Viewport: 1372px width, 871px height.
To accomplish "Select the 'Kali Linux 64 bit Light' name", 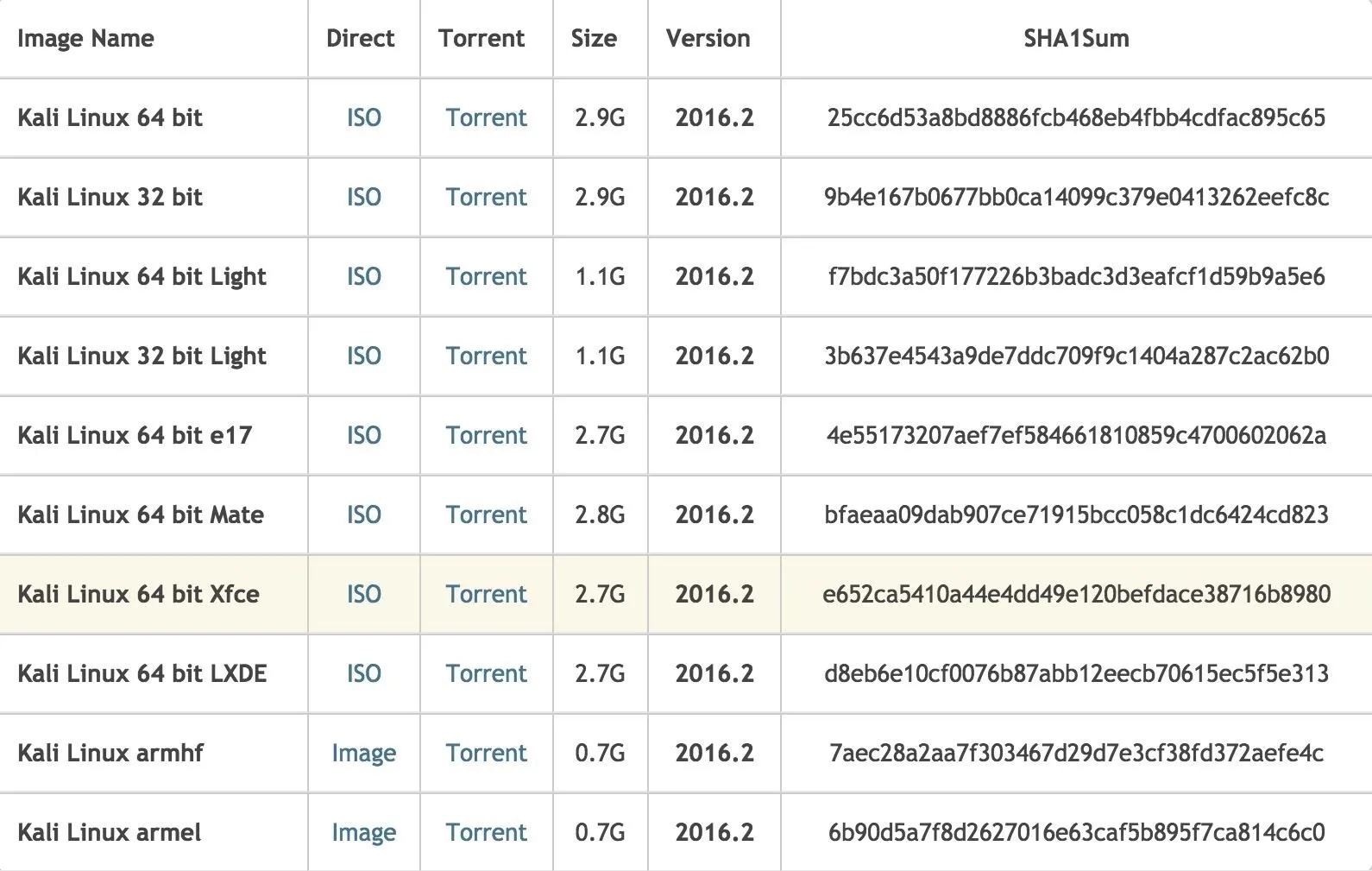I will [x=142, y=277].
